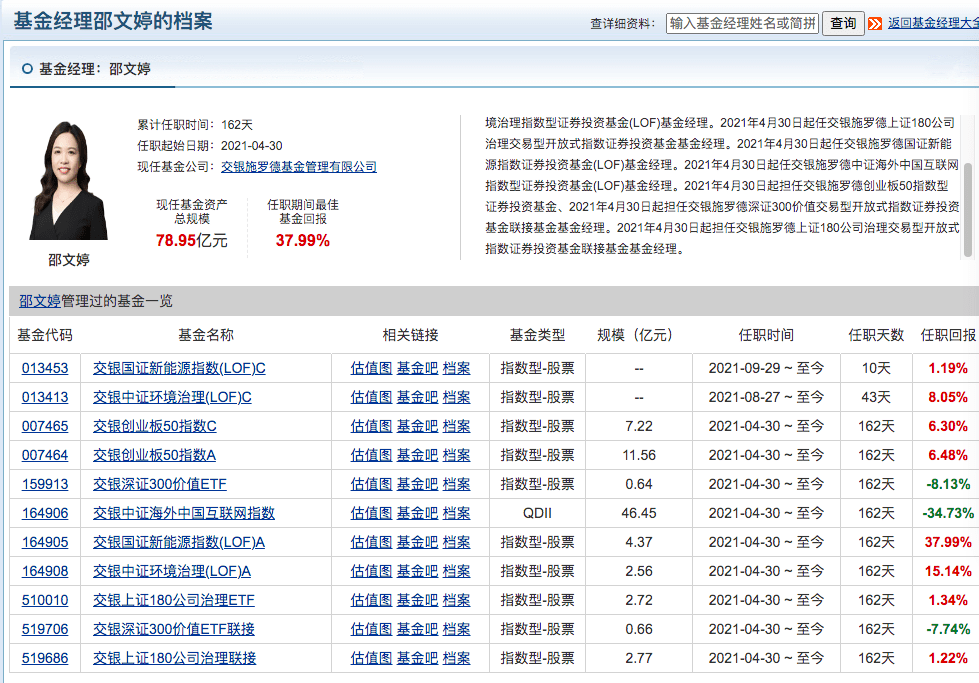
Task: Open the 交银深证300价值ETF fund
Action: 160,484
